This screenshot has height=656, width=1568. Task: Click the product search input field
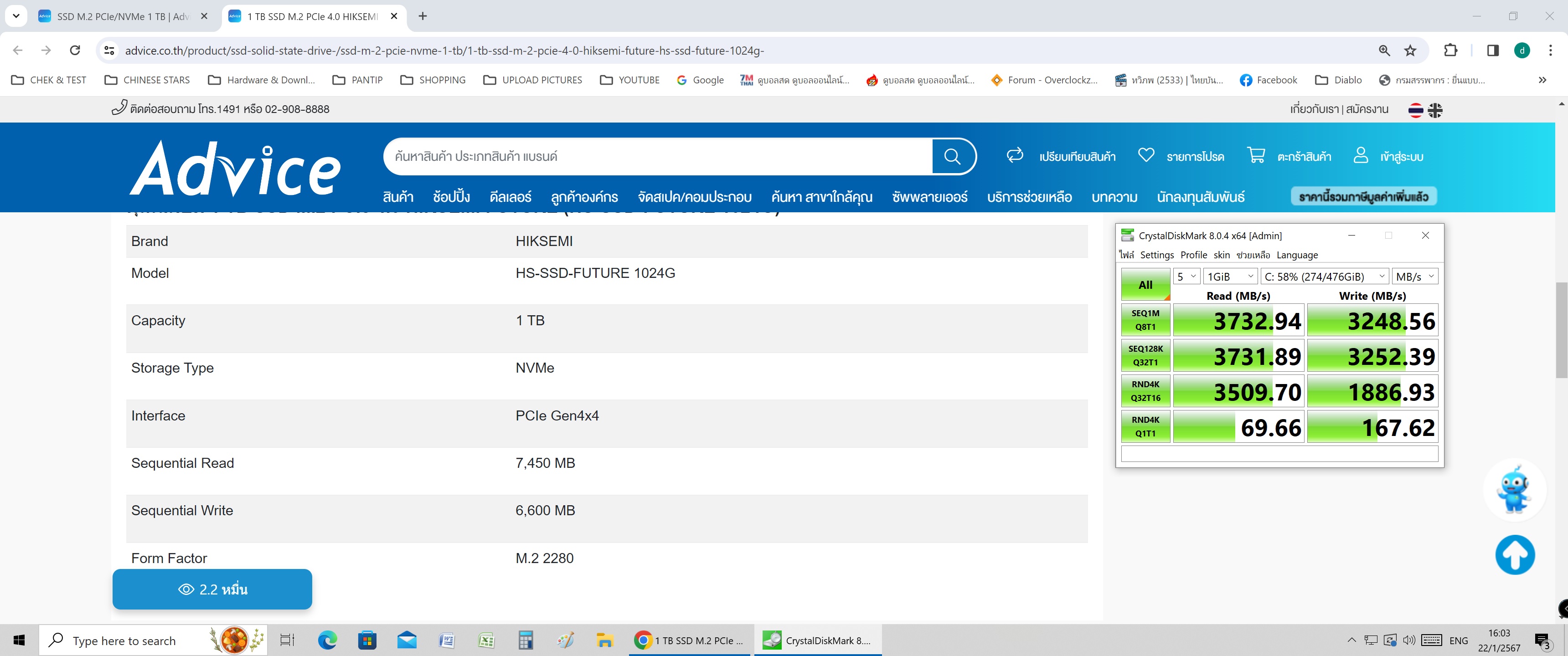(x=657, y=156)
